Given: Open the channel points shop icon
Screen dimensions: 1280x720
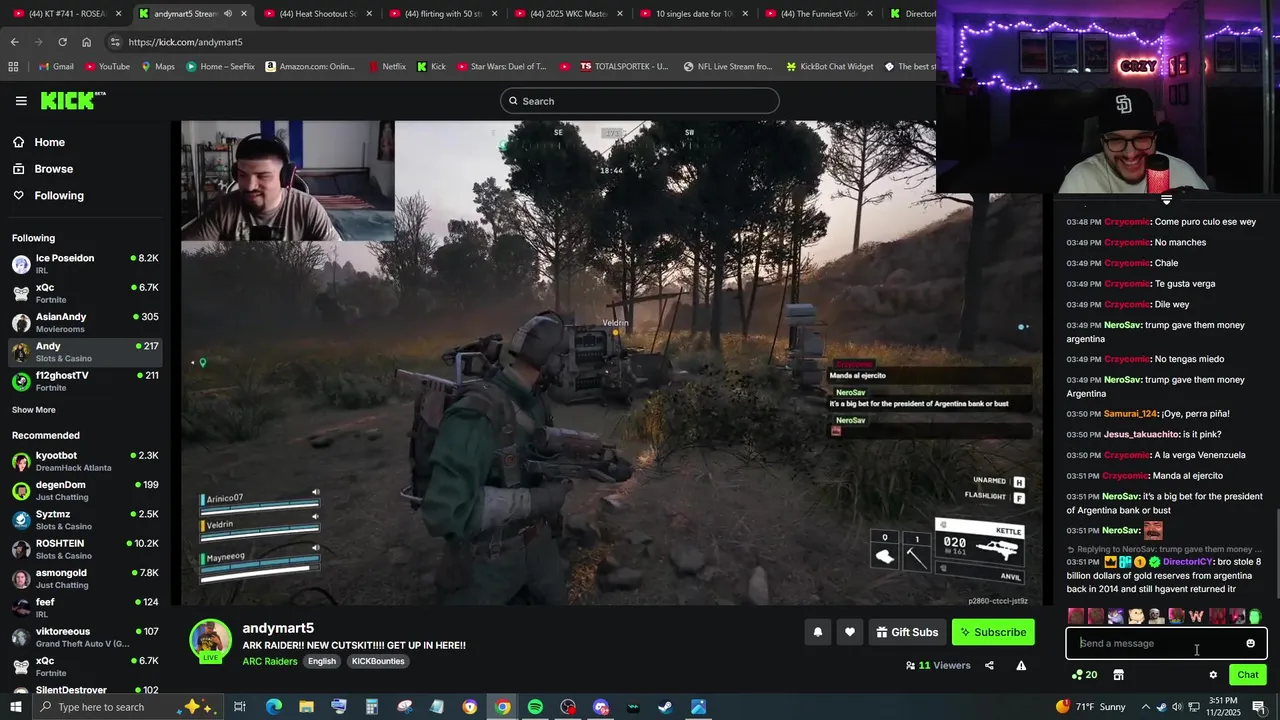Looking at the screenshot, I should point(1118,675).
